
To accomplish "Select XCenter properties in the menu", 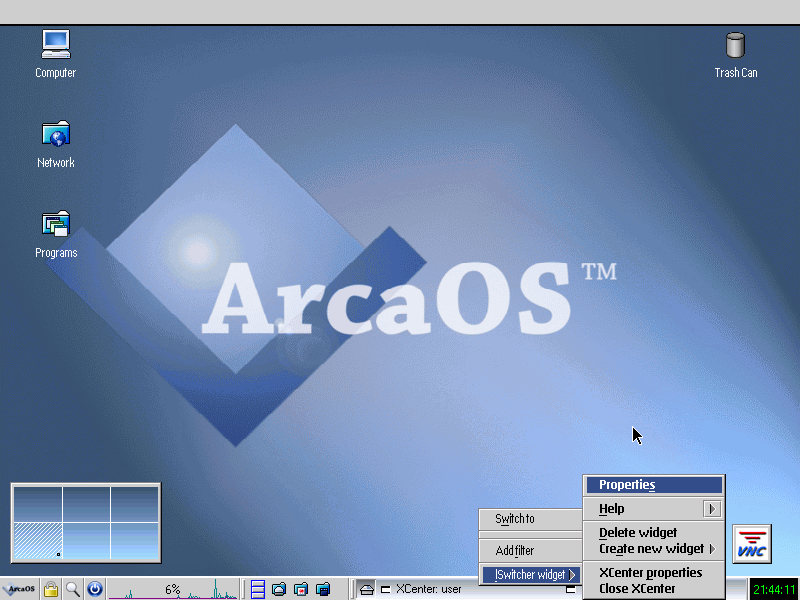I will (x=654, y=572).
